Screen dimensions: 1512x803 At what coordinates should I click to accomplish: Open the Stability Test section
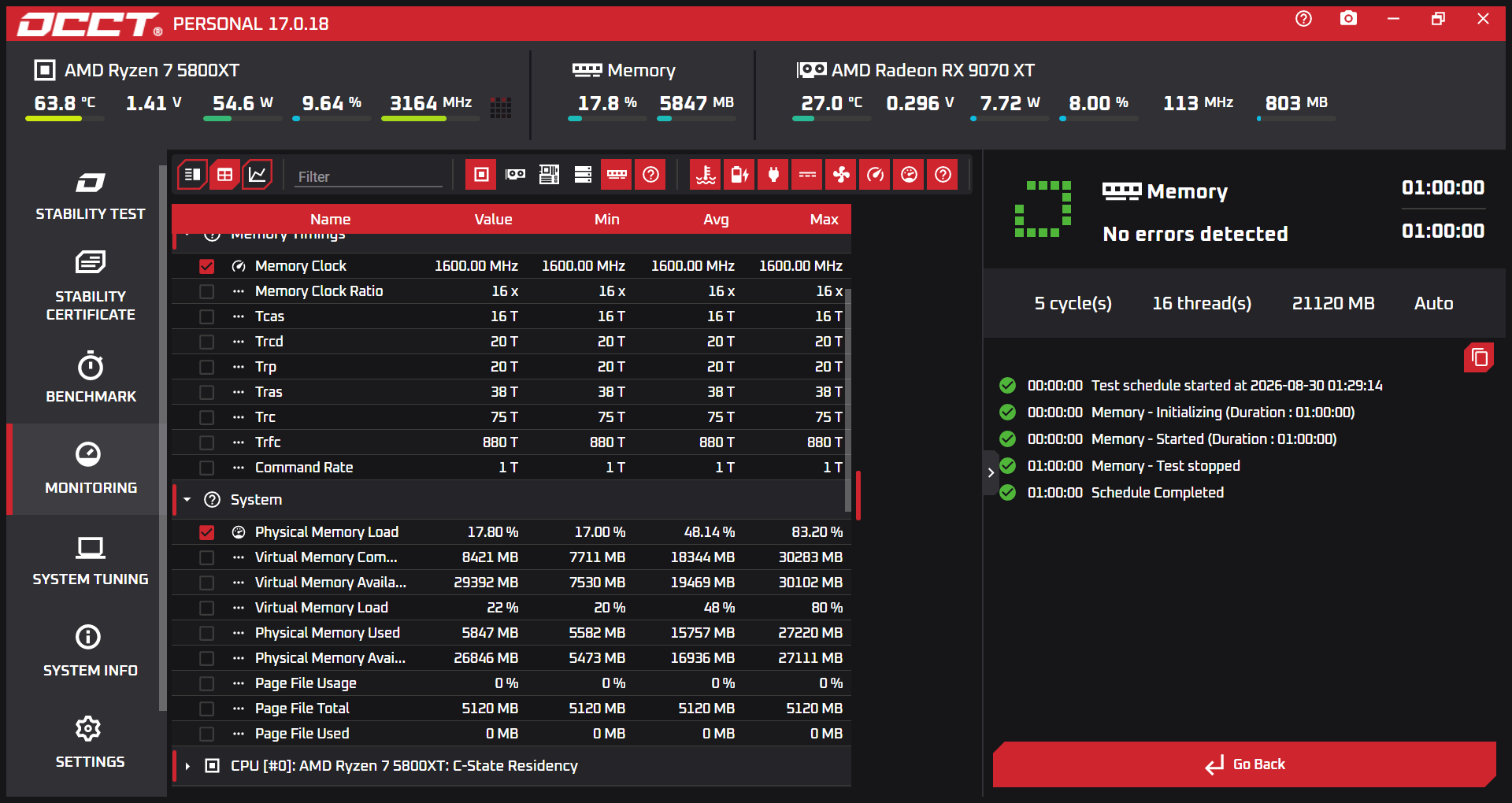(90, 195)
